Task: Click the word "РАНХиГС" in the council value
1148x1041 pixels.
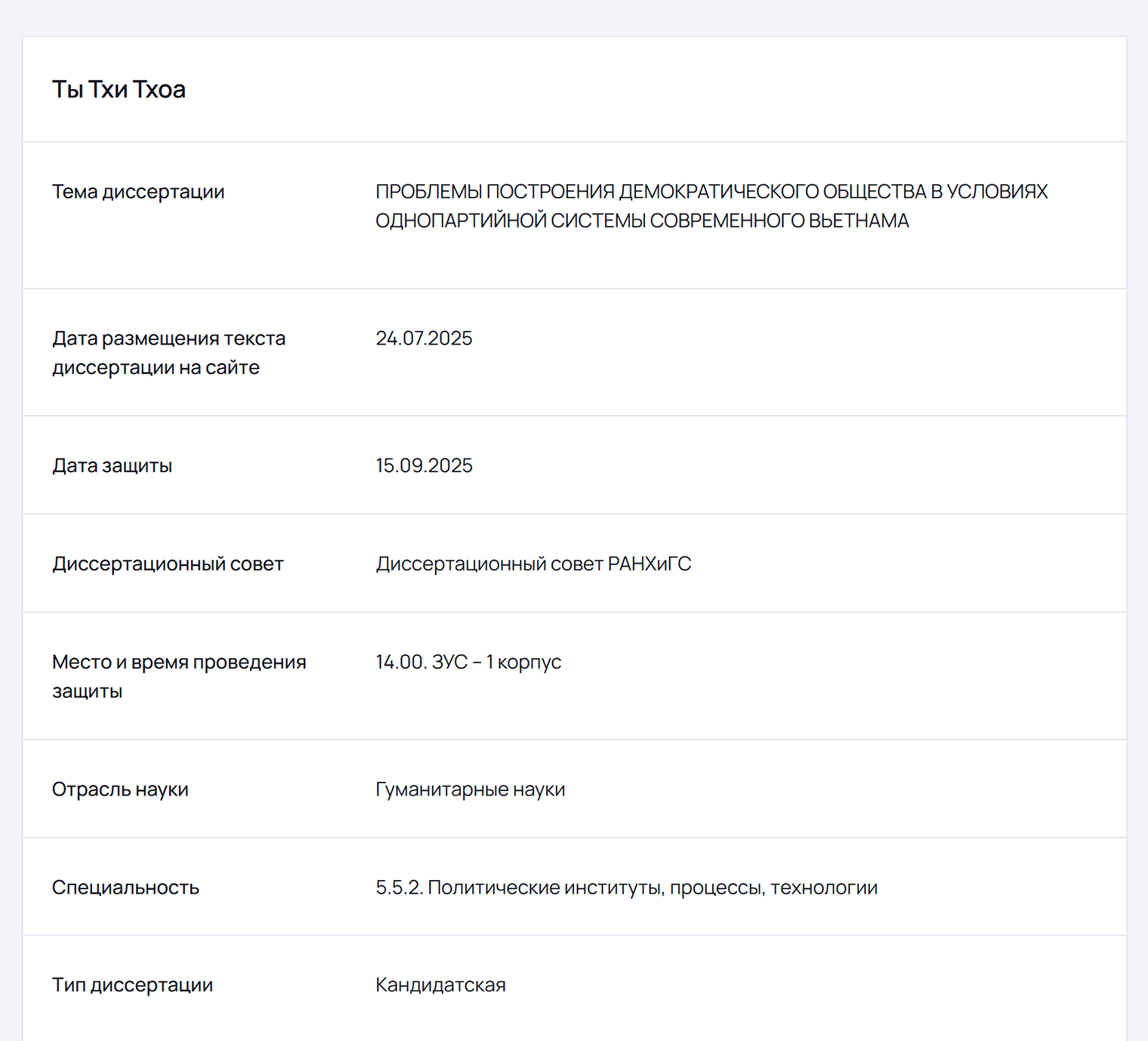Action: 650,564
